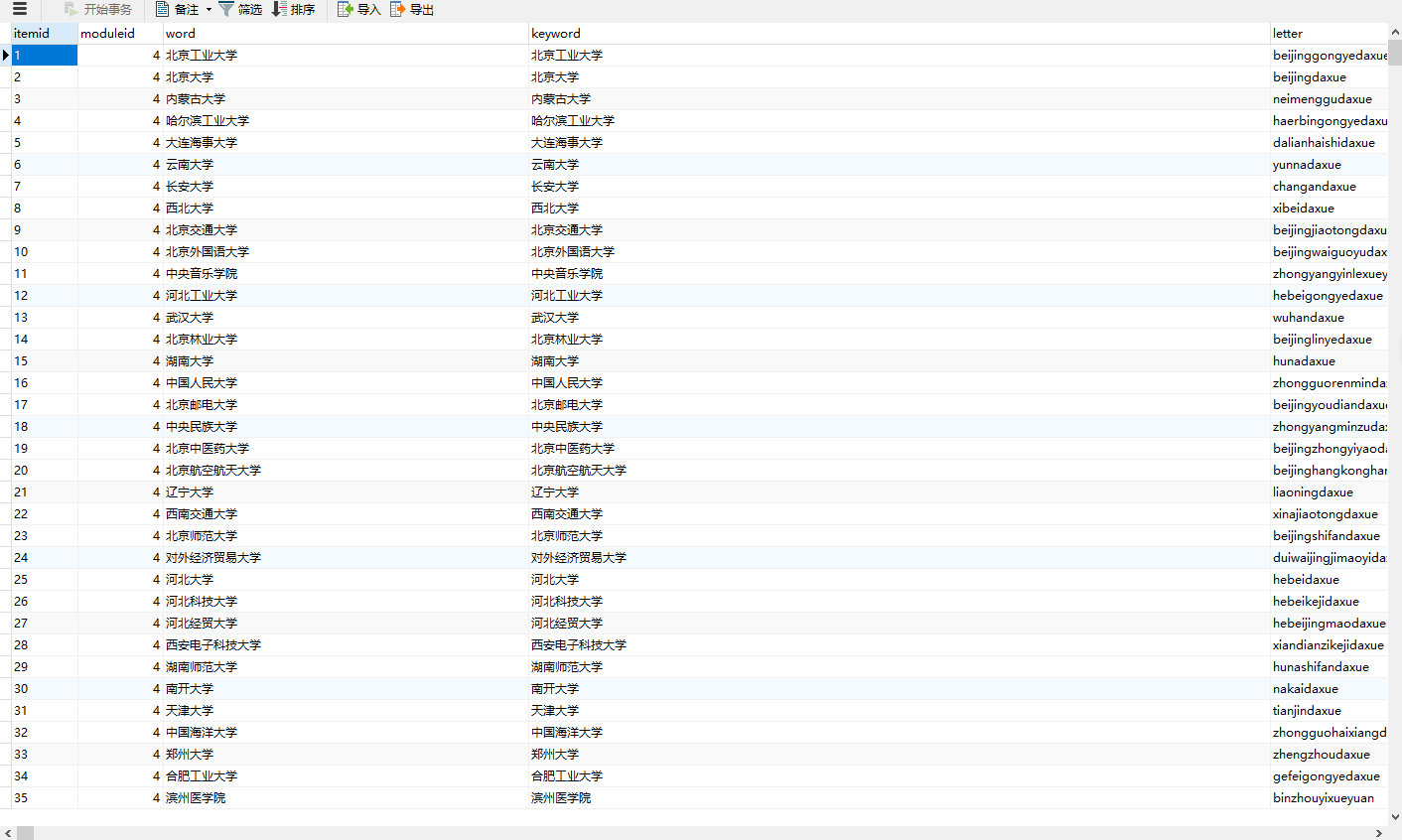
Task: Select letter cell xibeidaxue
Action: coord(1329,208)
